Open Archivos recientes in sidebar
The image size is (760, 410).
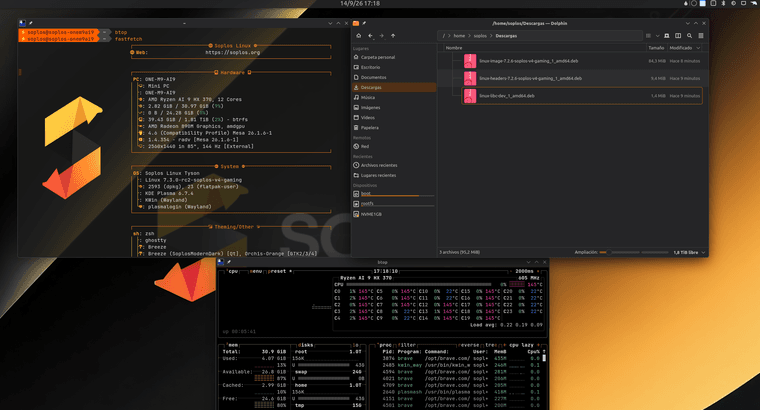(x=394, y=165)
